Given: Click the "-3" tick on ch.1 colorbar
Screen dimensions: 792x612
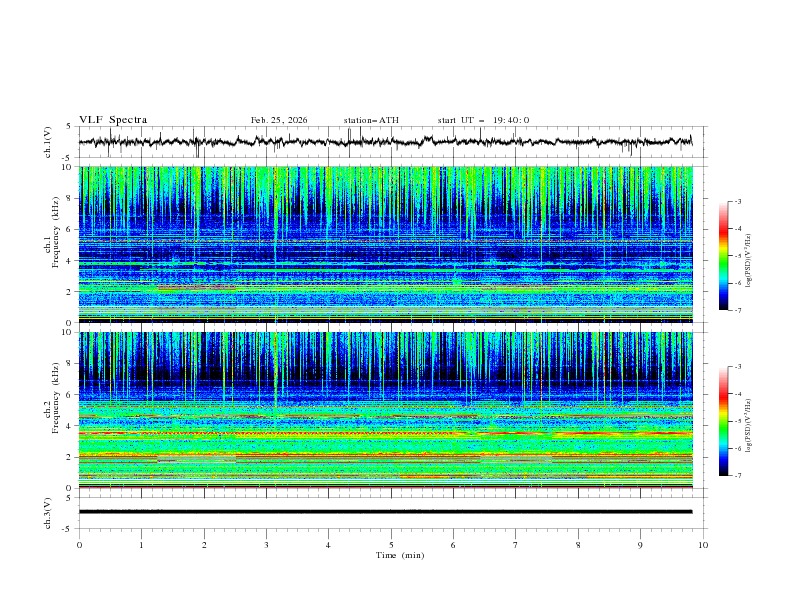Looking at the screenshot, I should click(x=738, y=201).
